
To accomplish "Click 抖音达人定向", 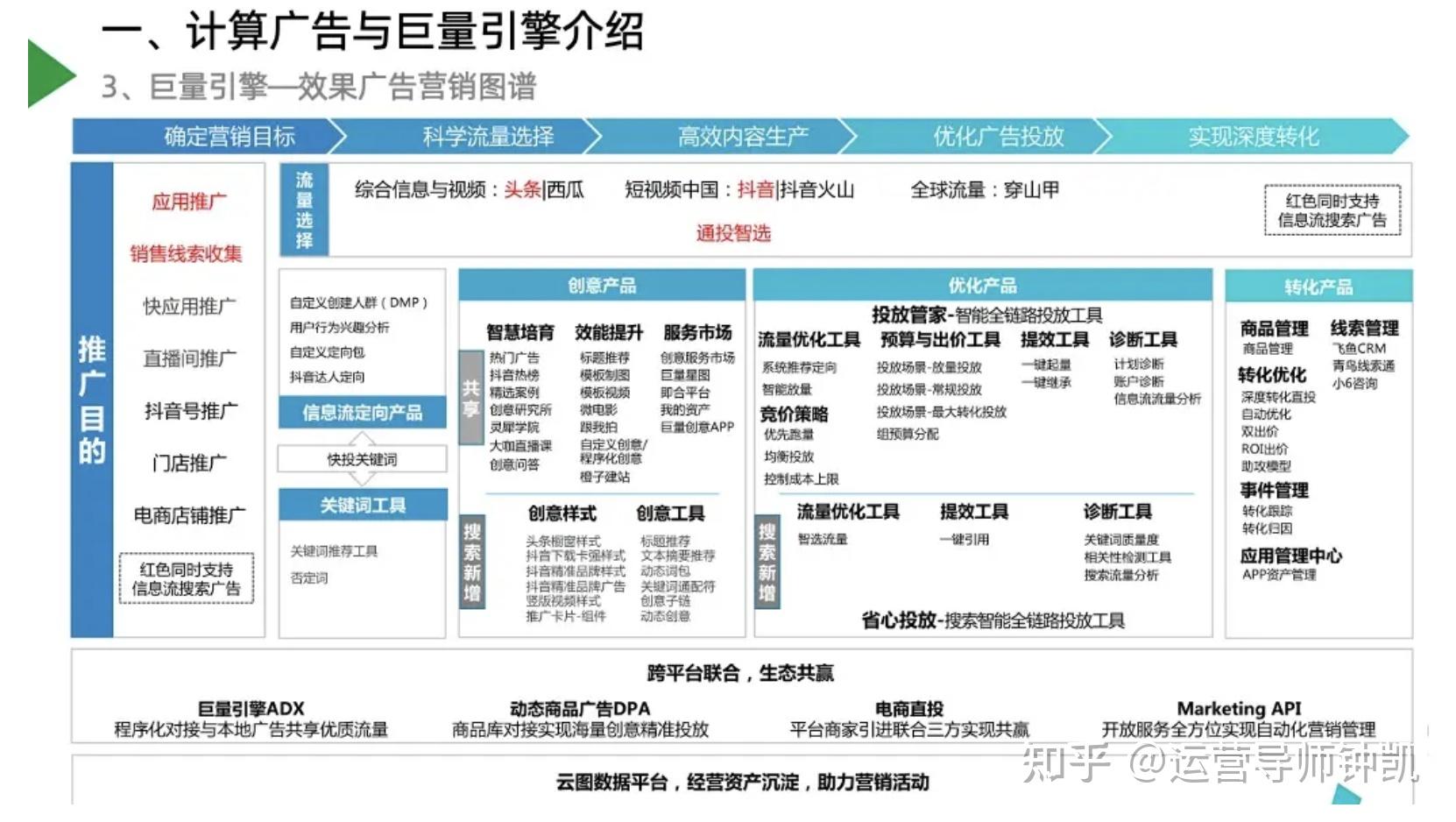I will click(x=328, y=377).
